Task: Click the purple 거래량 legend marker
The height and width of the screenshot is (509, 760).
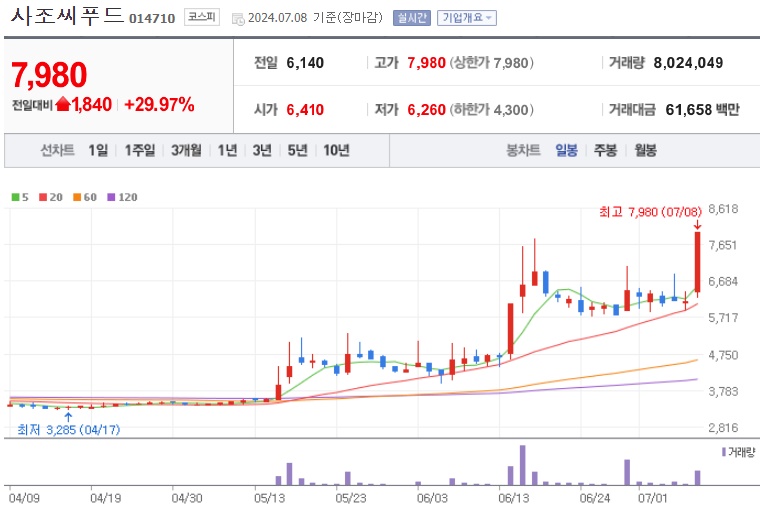Action: pos(724,452)
